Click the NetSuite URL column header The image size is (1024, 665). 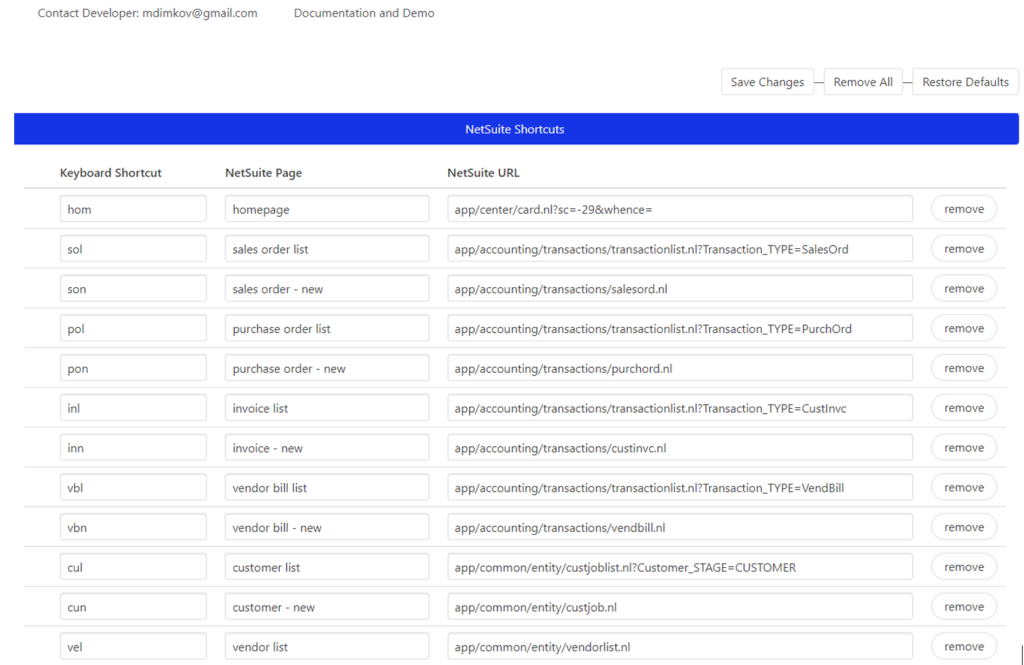pos(483,173)
